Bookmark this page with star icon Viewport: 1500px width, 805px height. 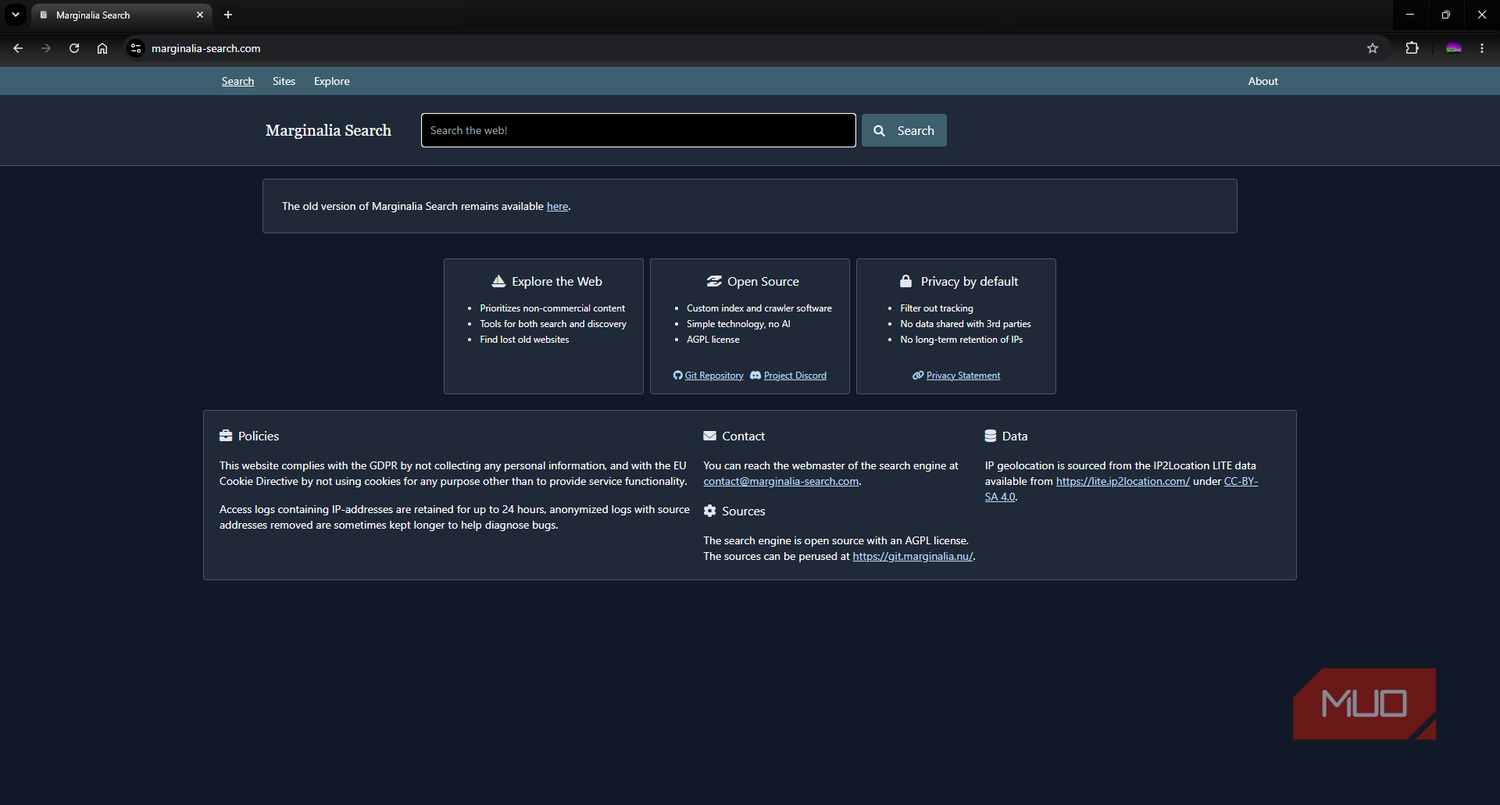1372,48
